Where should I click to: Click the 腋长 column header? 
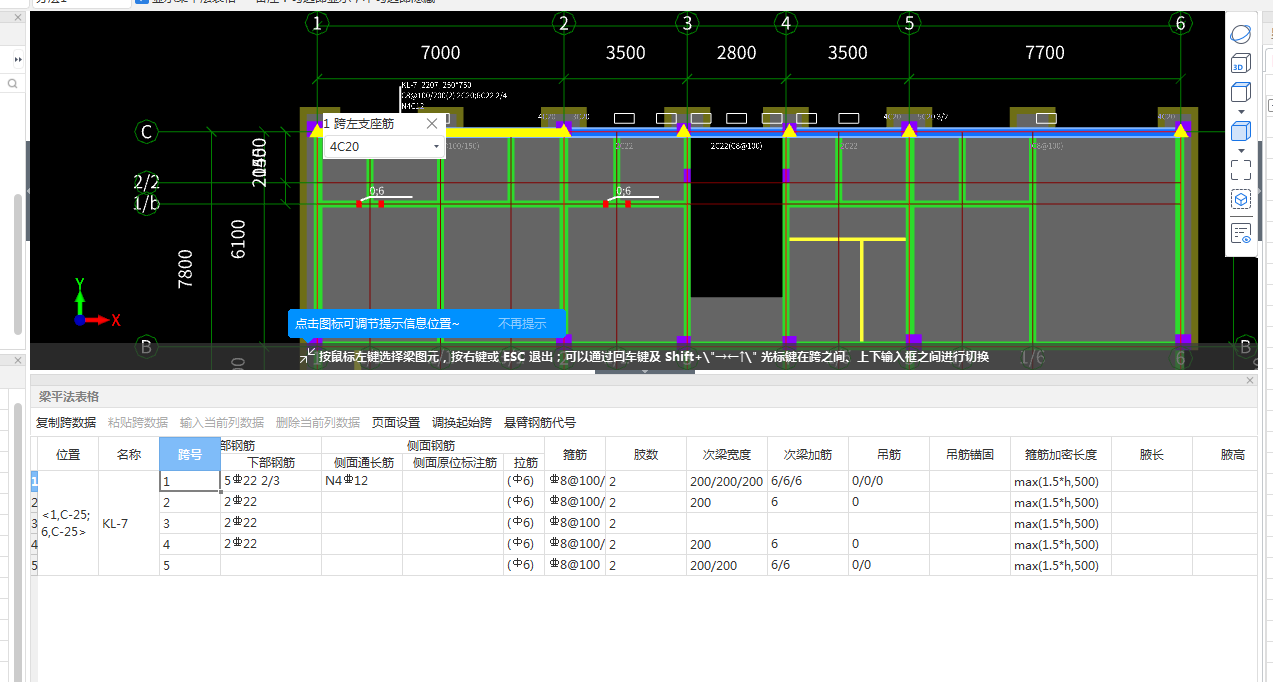[1152, 454]
